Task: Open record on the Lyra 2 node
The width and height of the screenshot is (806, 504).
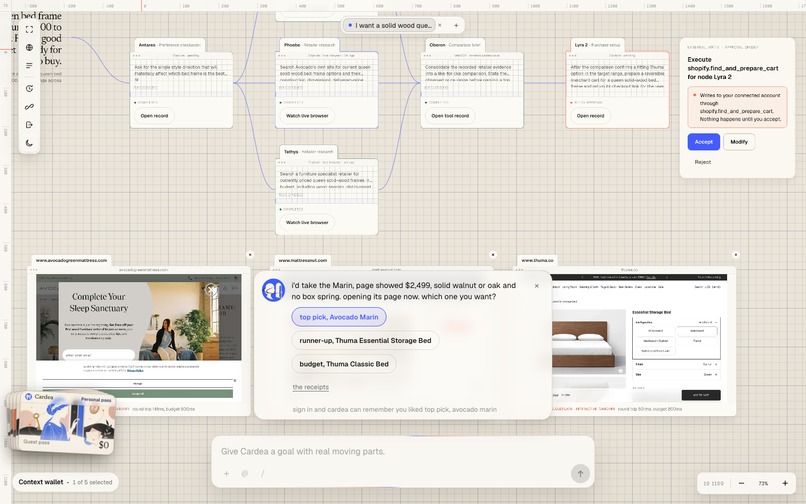Action: pos(590,116)
